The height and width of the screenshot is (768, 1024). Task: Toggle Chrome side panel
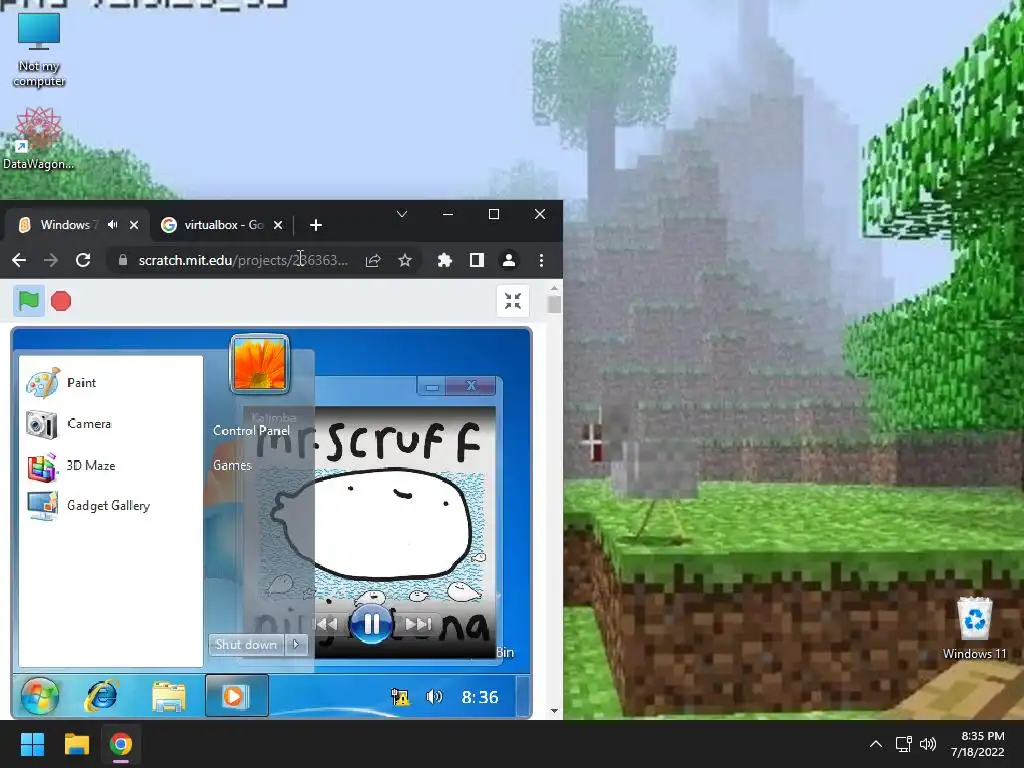[477, 260]
